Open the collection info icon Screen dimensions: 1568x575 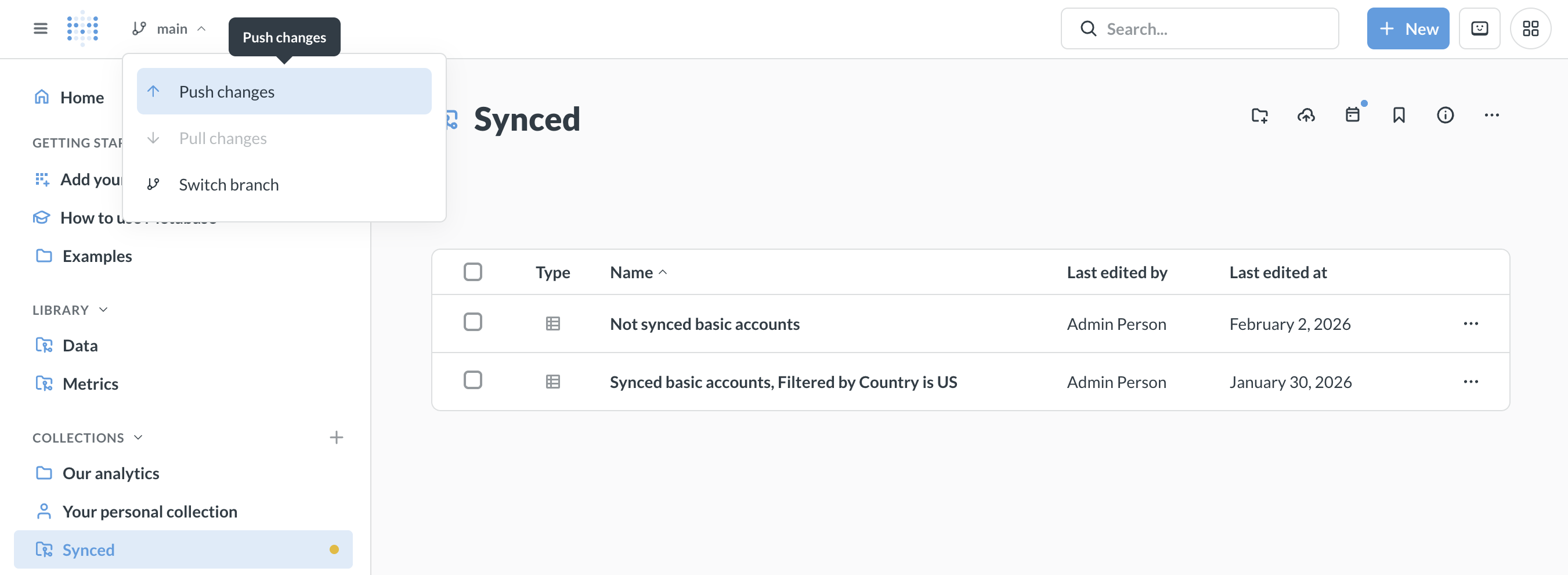tap(1445, 115)
